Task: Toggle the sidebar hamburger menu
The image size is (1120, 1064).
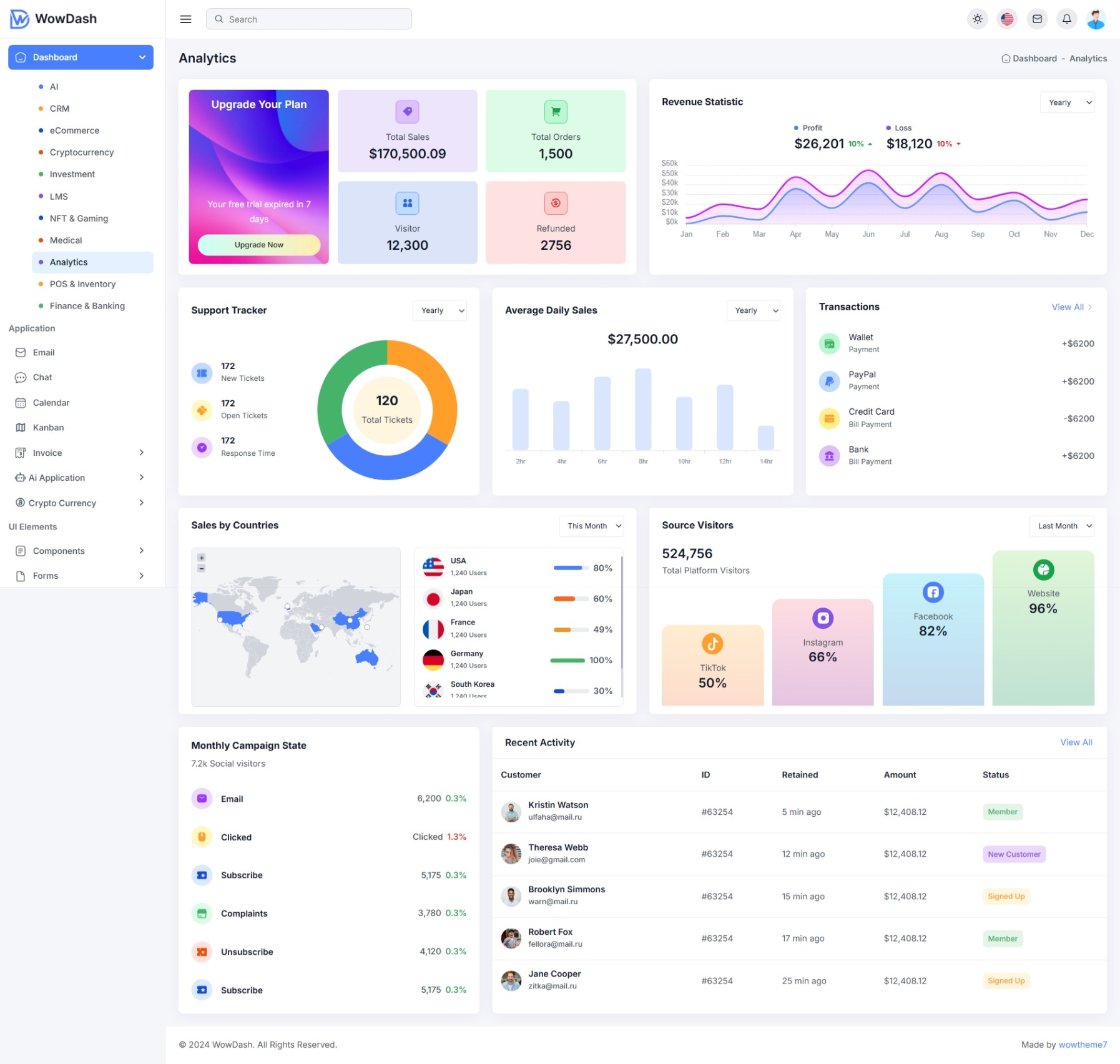Action: click(x=185, y=19)
